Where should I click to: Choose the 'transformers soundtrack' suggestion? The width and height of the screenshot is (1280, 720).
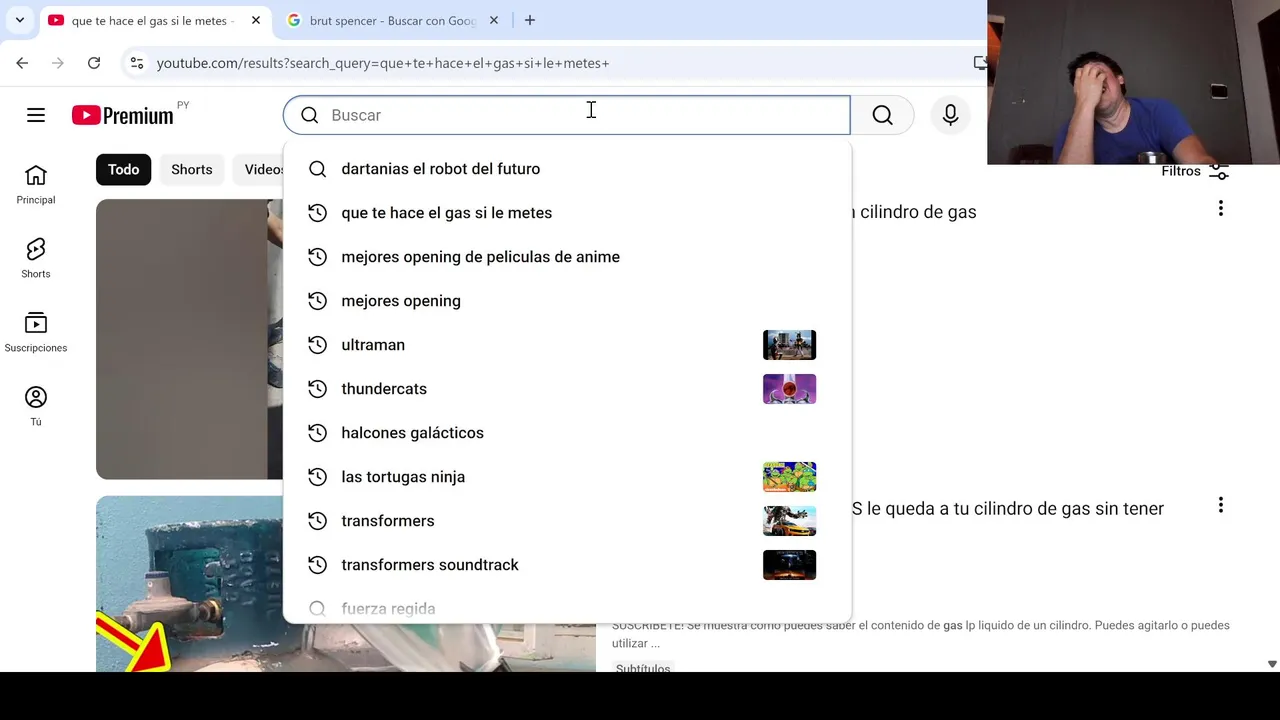point(567,565)
